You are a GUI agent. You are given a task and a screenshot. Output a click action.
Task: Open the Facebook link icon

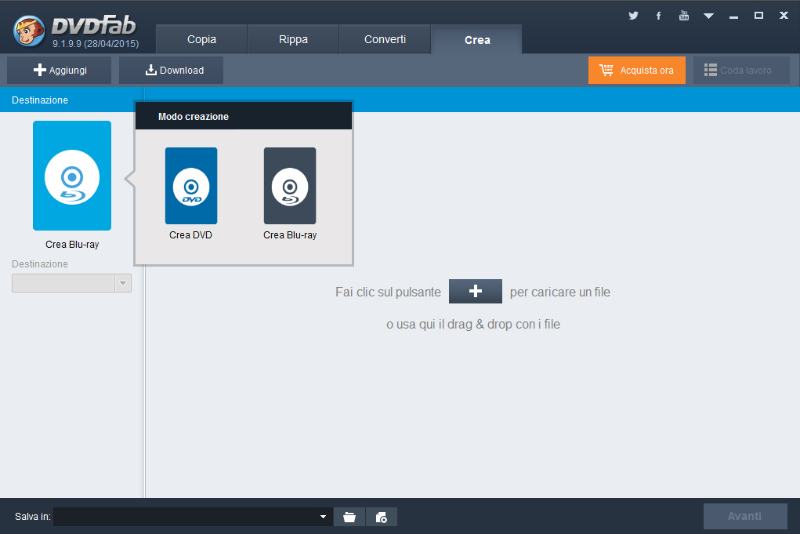[658, 16]
